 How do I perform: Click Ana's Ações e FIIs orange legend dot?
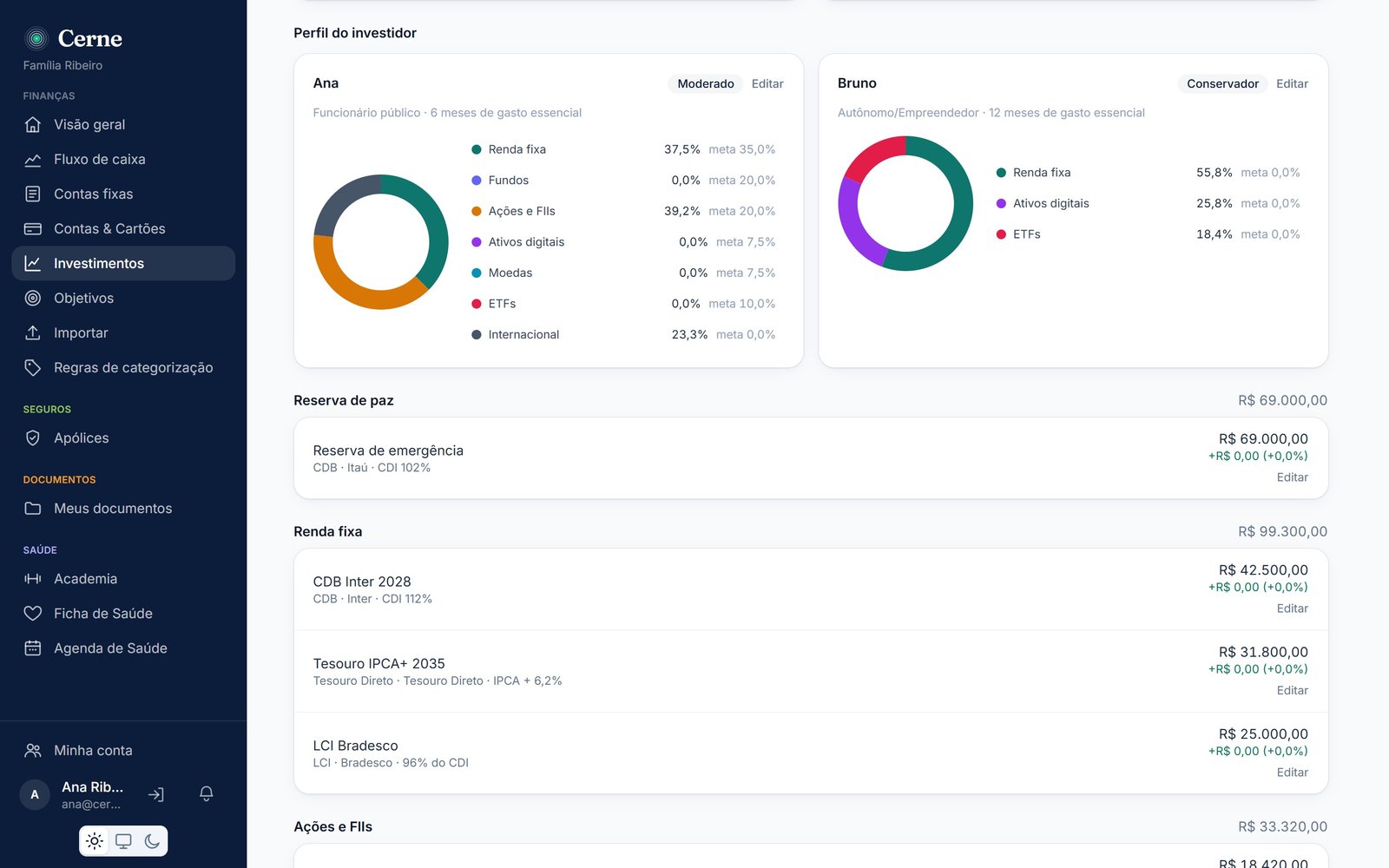(x=477, y=211)
